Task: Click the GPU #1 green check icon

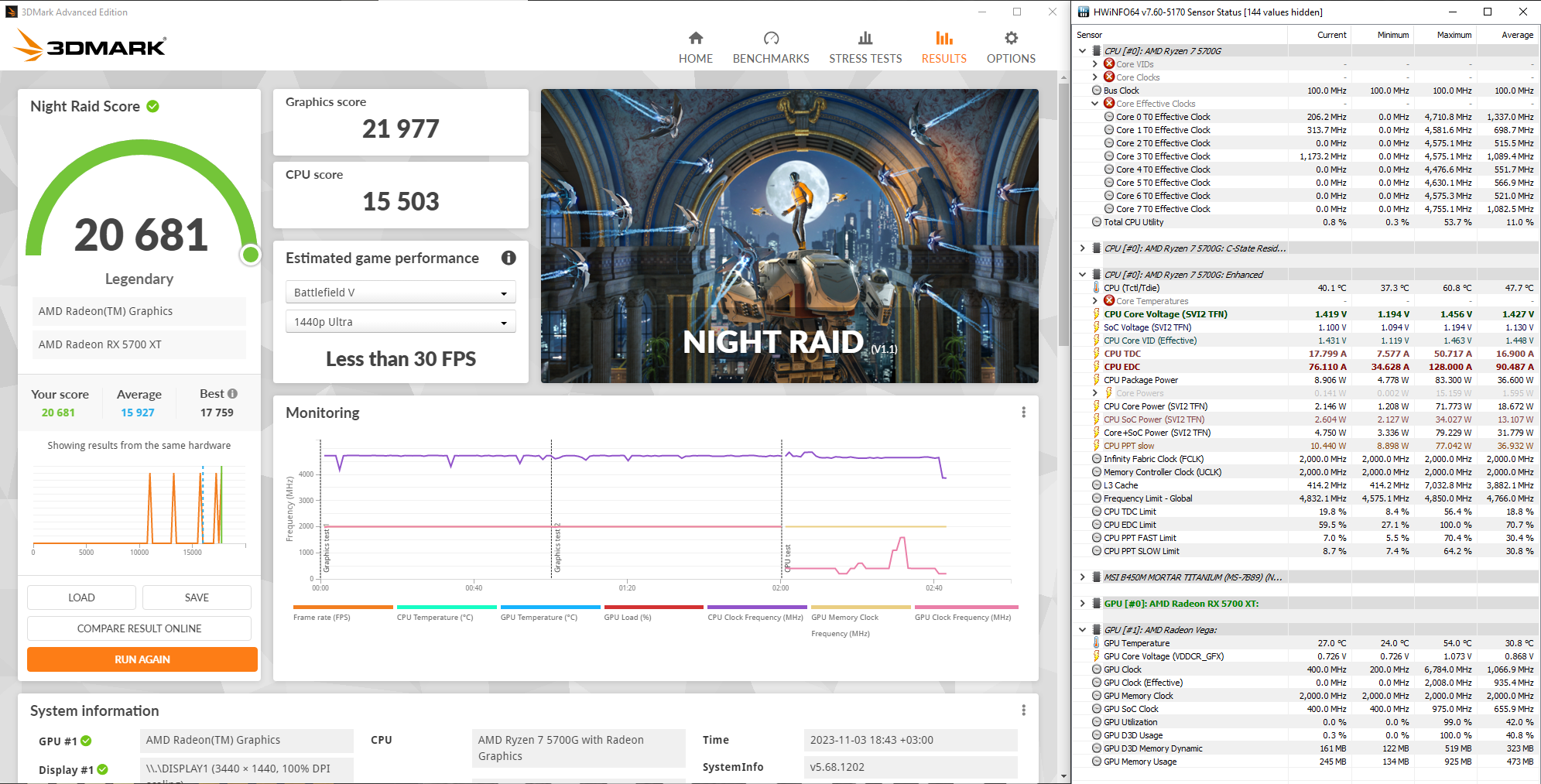Action: 86,741
